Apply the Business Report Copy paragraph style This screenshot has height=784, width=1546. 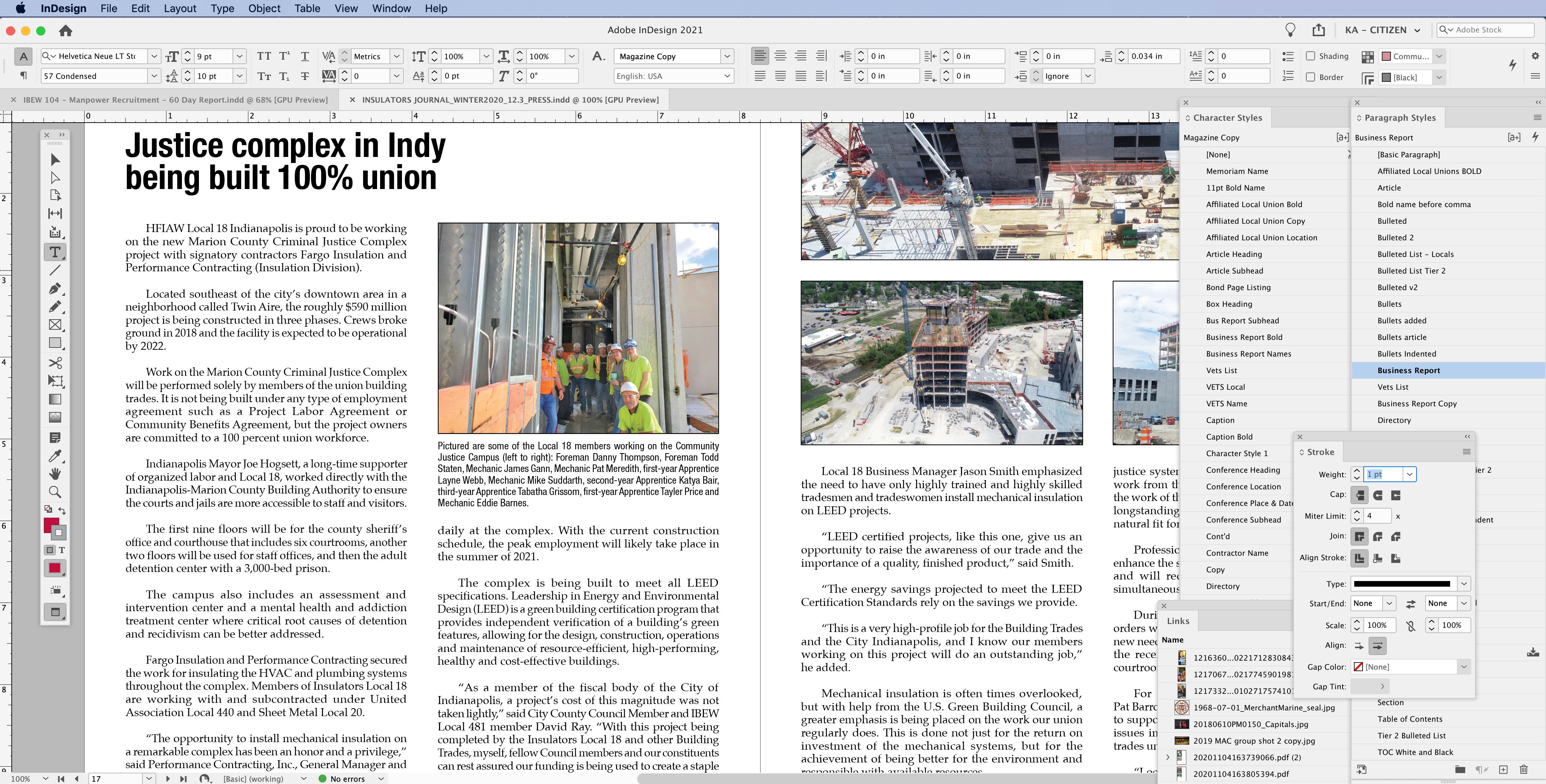coord(1417,404)
